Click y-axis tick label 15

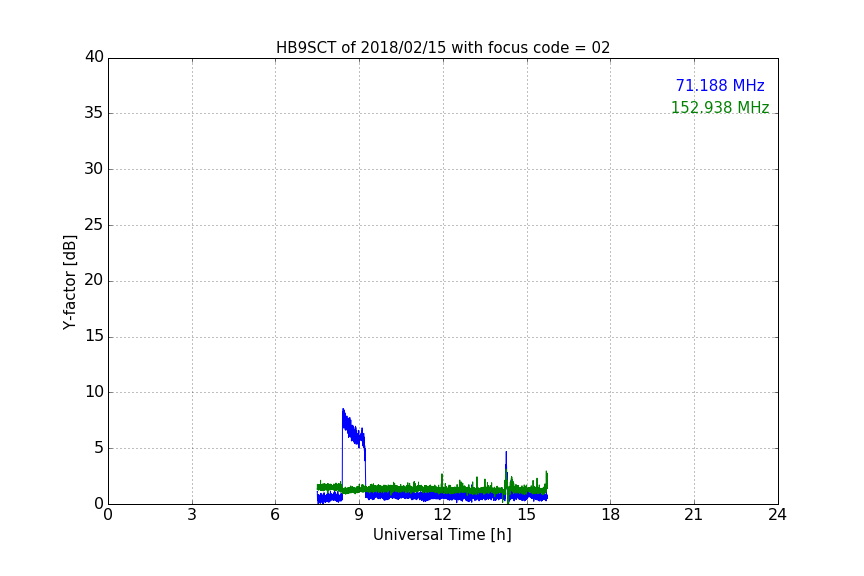coord(94,336)
